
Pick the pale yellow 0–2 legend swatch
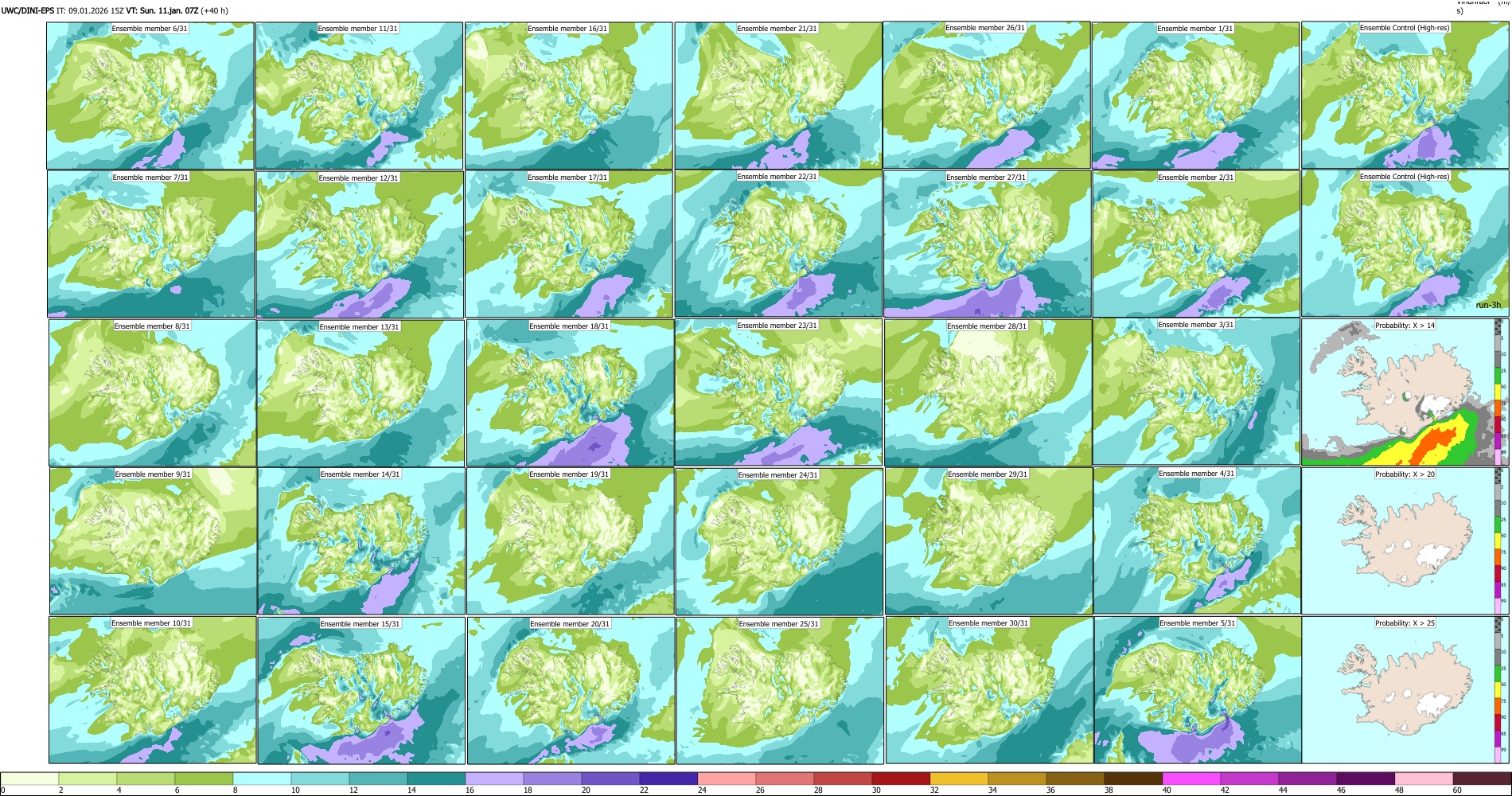29,778
